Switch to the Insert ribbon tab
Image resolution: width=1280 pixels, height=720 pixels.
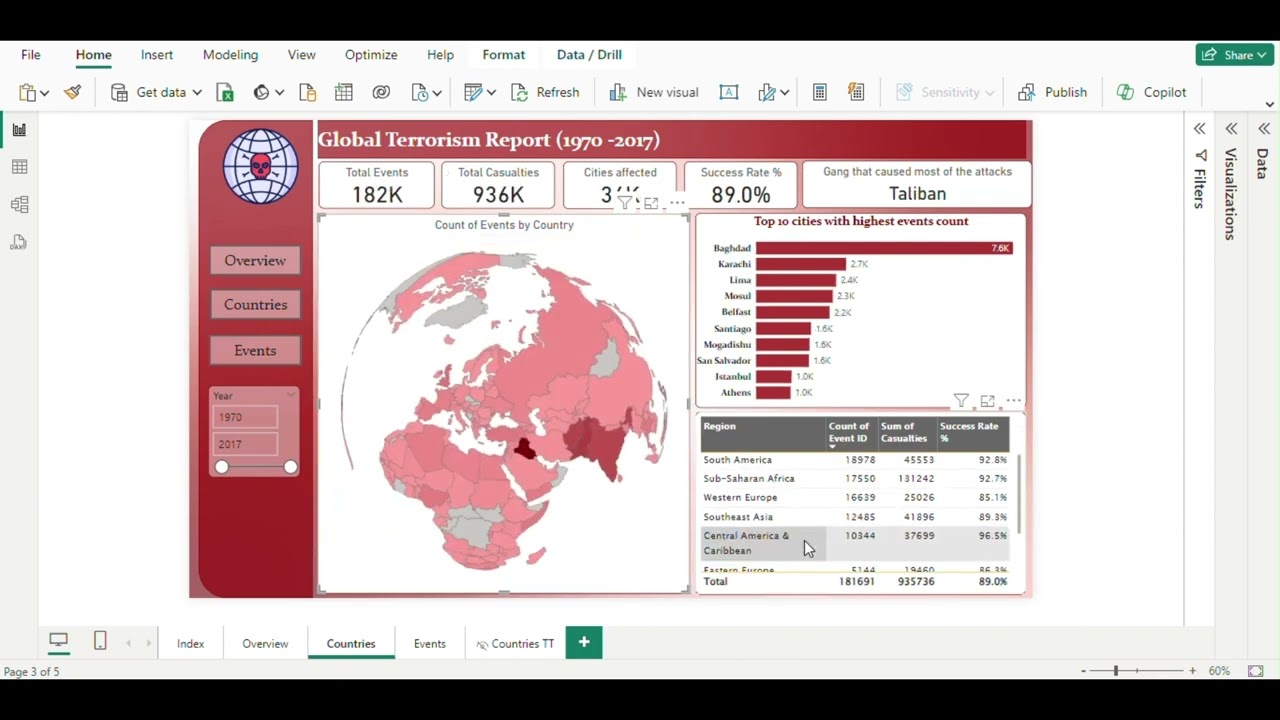point(157,55)
